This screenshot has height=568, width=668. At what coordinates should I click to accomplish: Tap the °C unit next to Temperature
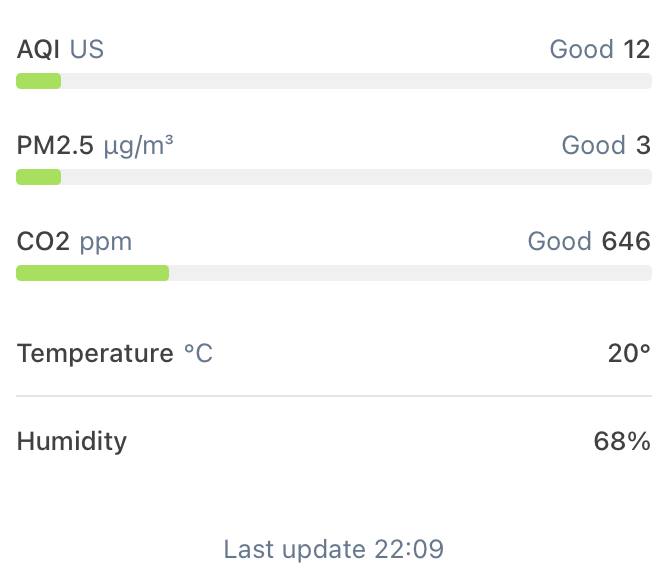pos(198,353)
